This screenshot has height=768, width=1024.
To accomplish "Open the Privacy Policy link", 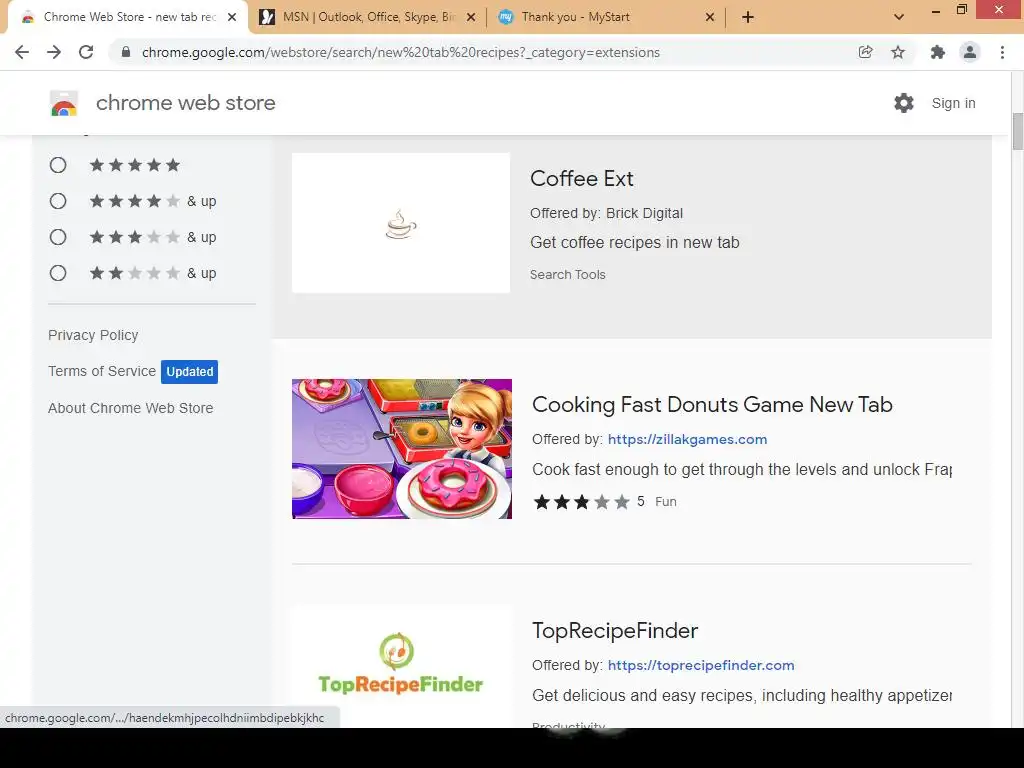I will [x=93, y=335].
